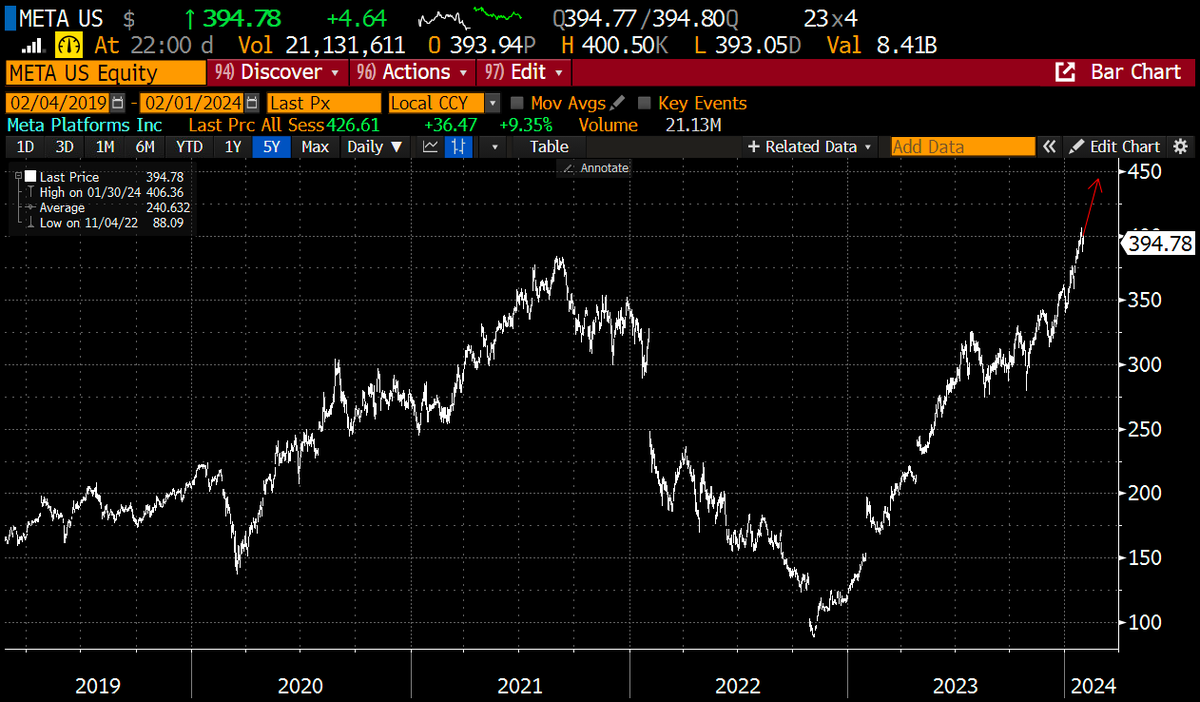Click the Mov Avgs pencil edit icon

pyautogui.click(x=617, y=103)
